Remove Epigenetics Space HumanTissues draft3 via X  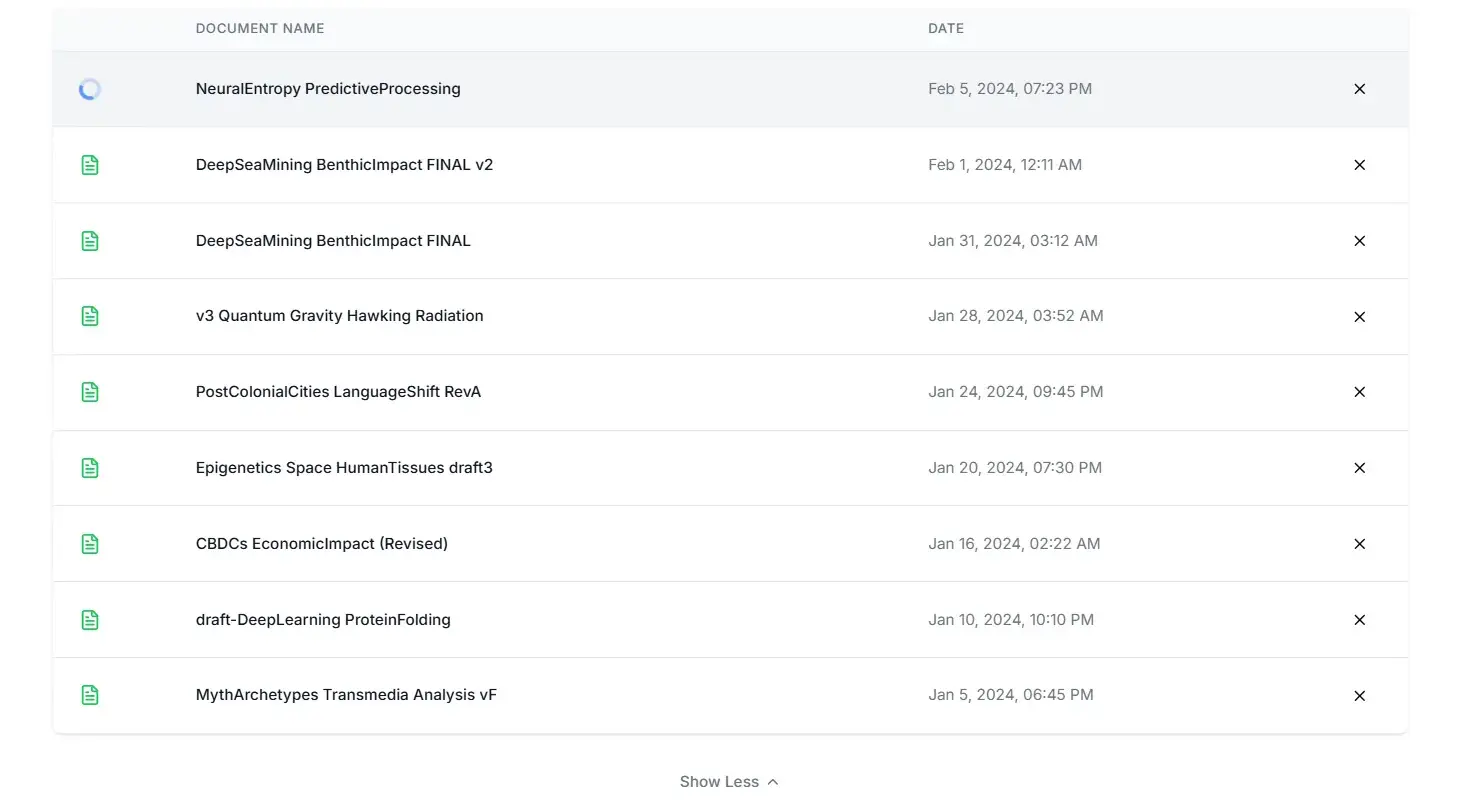[x=1359, y=468]
